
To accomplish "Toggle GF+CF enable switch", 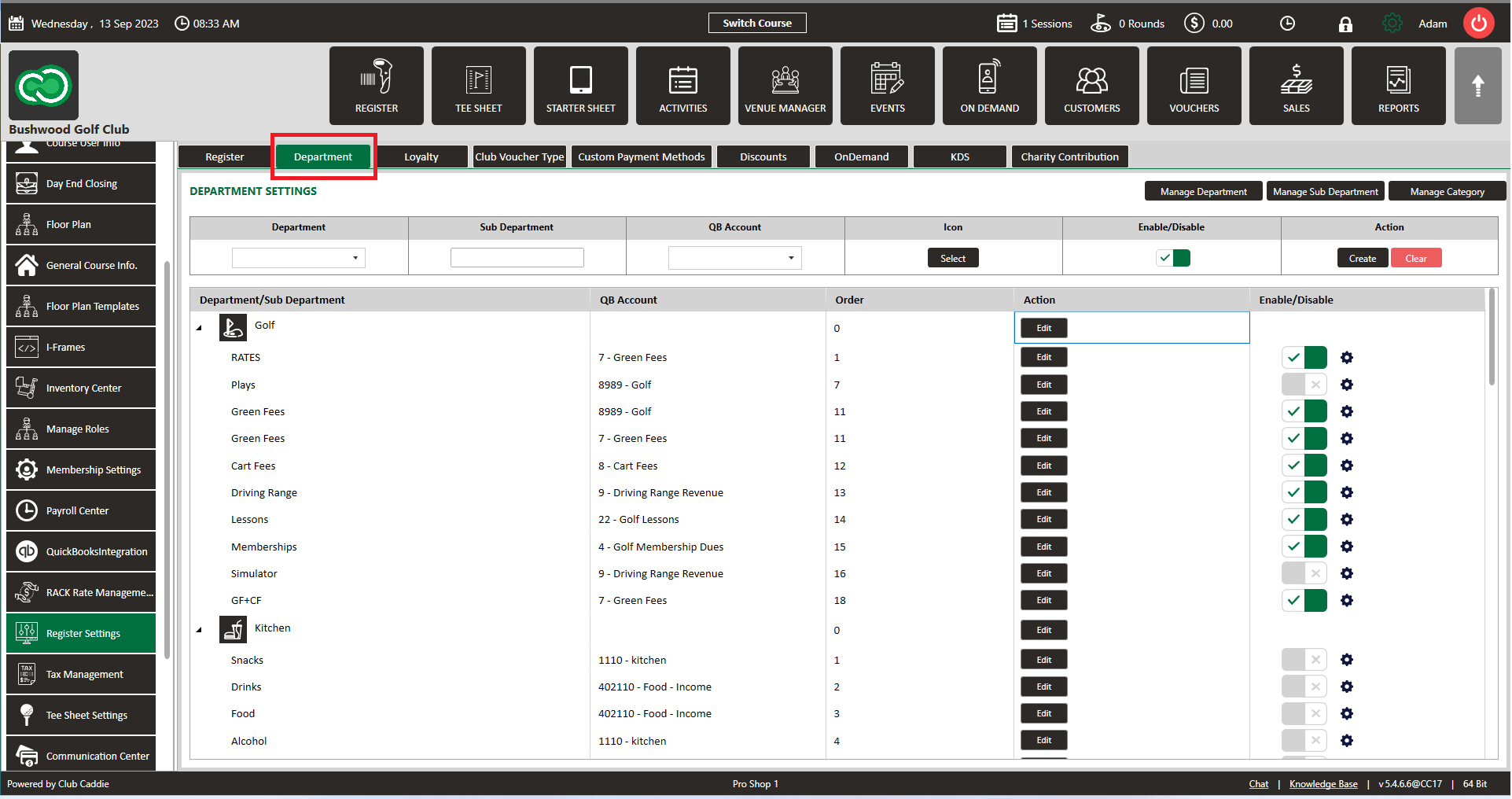I will (x=1304, y=600).
